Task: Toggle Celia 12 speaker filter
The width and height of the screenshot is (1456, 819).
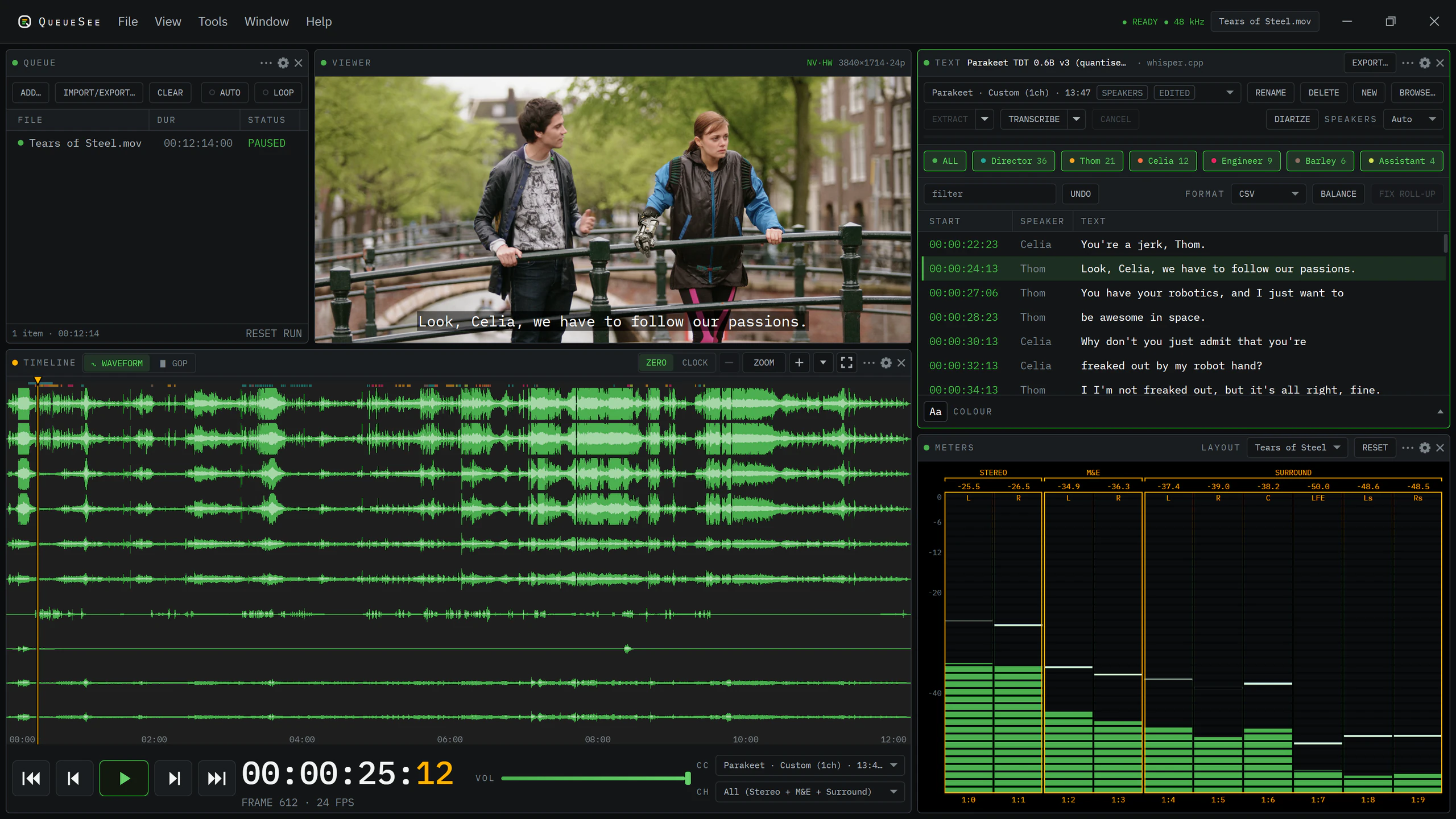Action: coord(1163,161)
